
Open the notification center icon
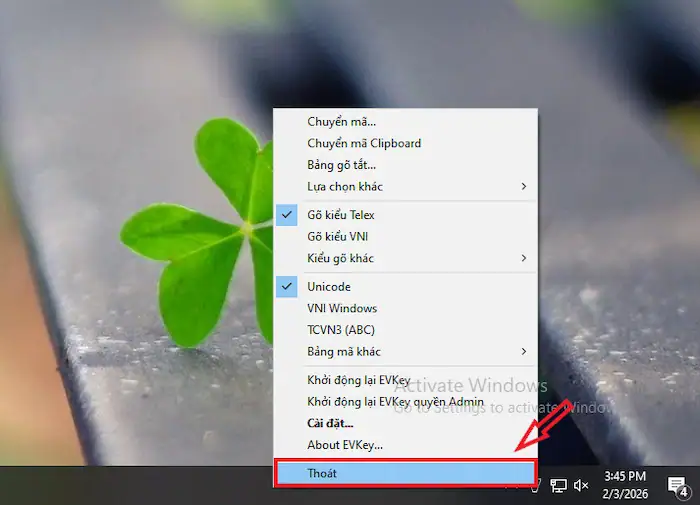tap(679, 487)
